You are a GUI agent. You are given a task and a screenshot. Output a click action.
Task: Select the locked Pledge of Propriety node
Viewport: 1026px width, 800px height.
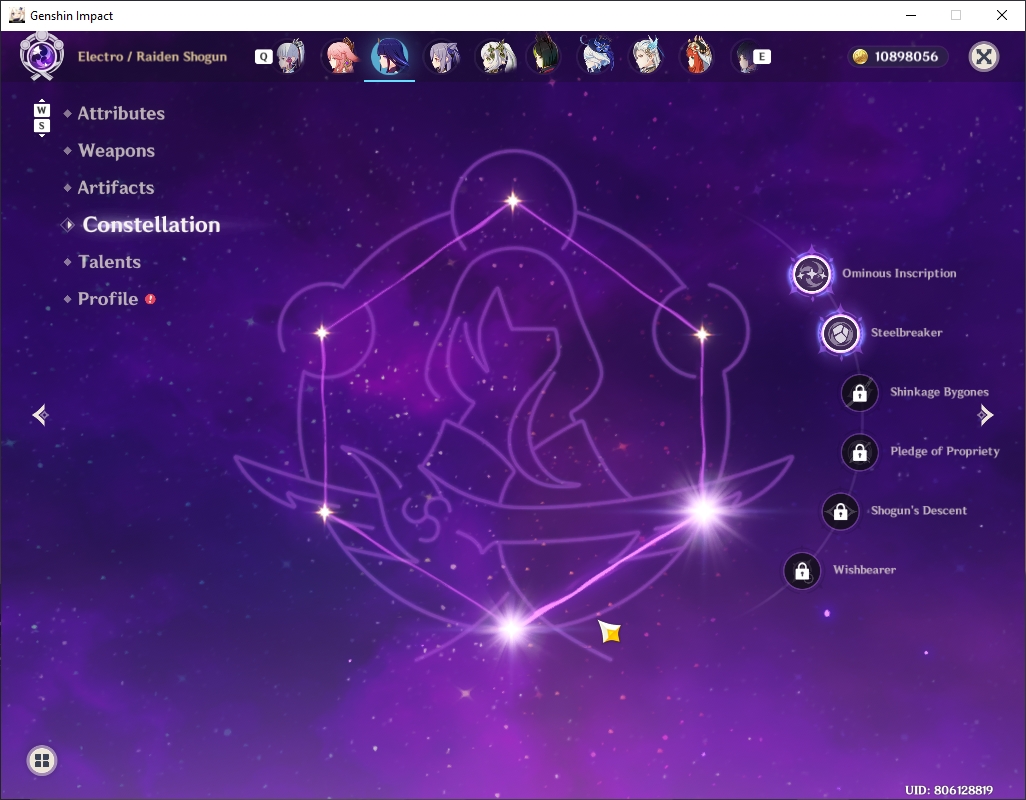859,452
